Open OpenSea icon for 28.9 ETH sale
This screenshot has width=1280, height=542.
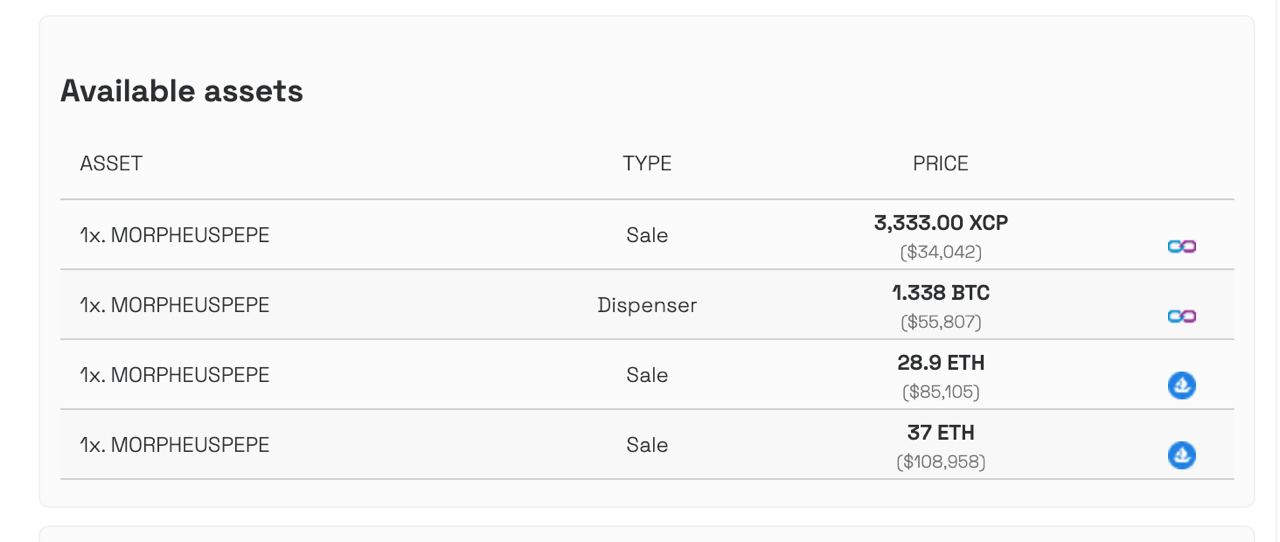[x=1182, y=385]
